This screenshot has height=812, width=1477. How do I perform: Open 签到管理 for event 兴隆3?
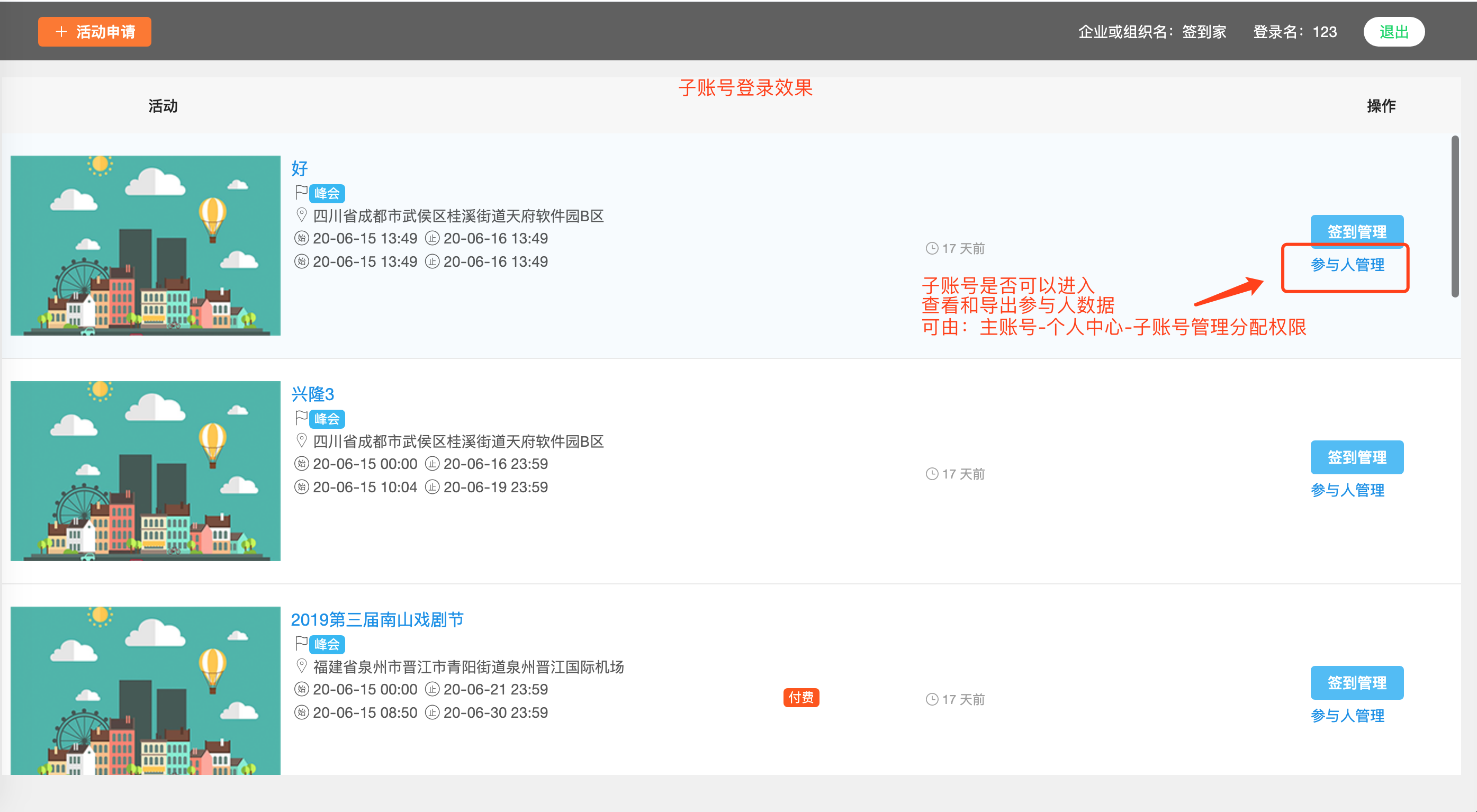1357,457
